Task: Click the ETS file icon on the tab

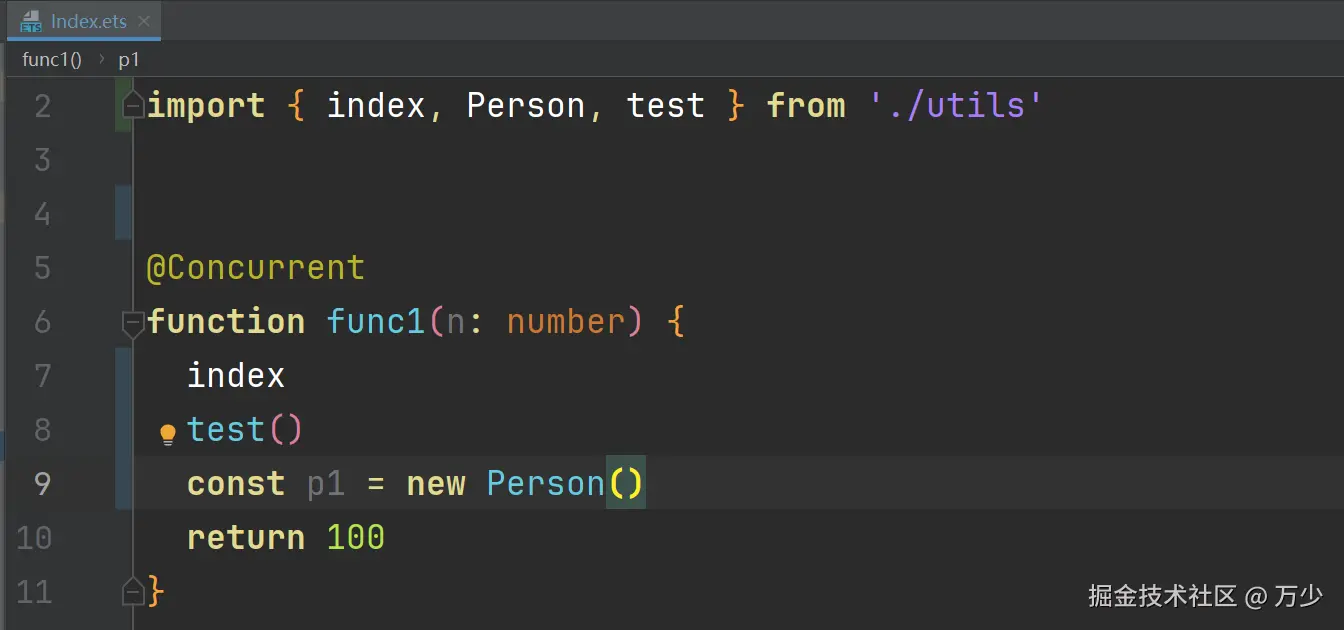Action: (x=31, y=21)
